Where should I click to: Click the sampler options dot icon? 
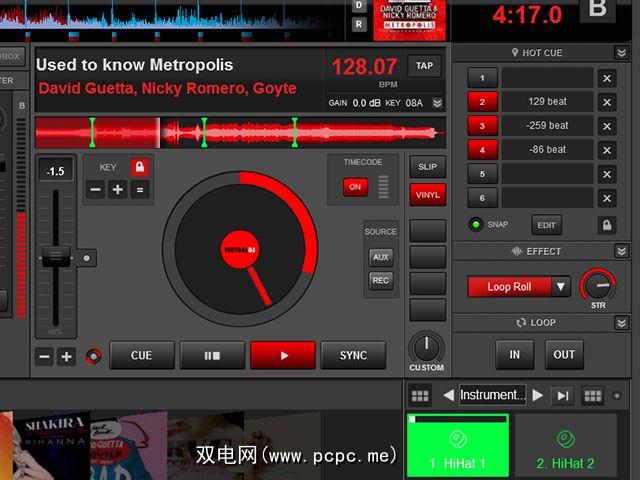[x=617, y=396]
